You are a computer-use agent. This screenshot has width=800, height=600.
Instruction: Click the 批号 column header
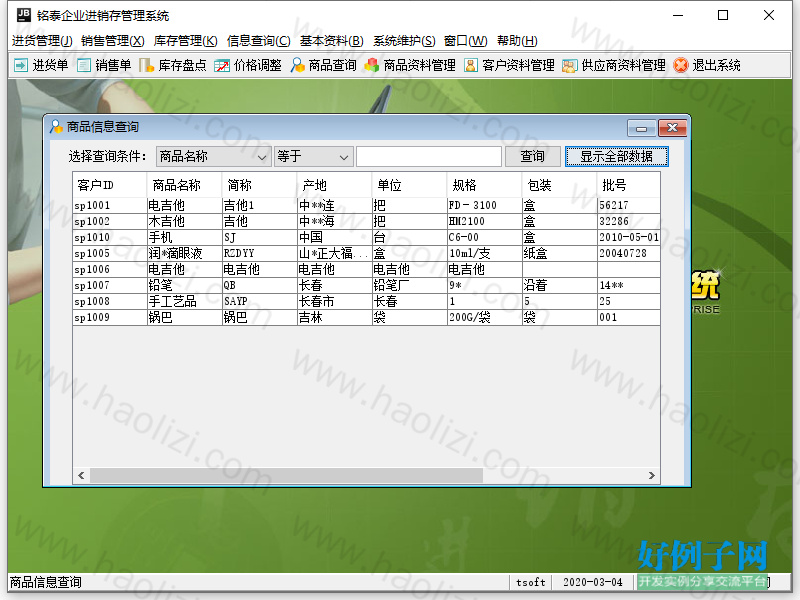629,185
